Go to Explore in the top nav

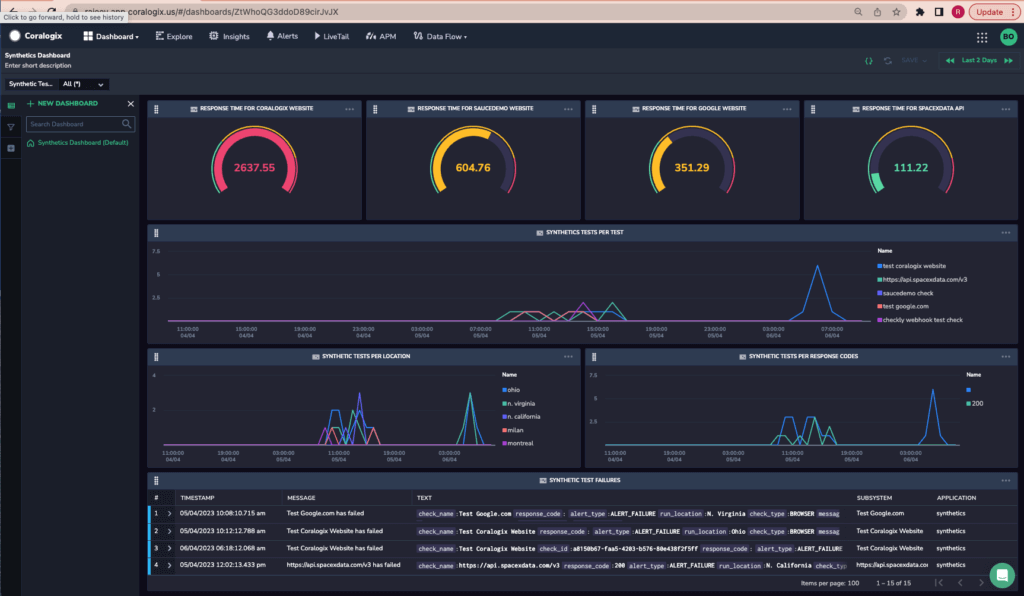coord(174,37)
